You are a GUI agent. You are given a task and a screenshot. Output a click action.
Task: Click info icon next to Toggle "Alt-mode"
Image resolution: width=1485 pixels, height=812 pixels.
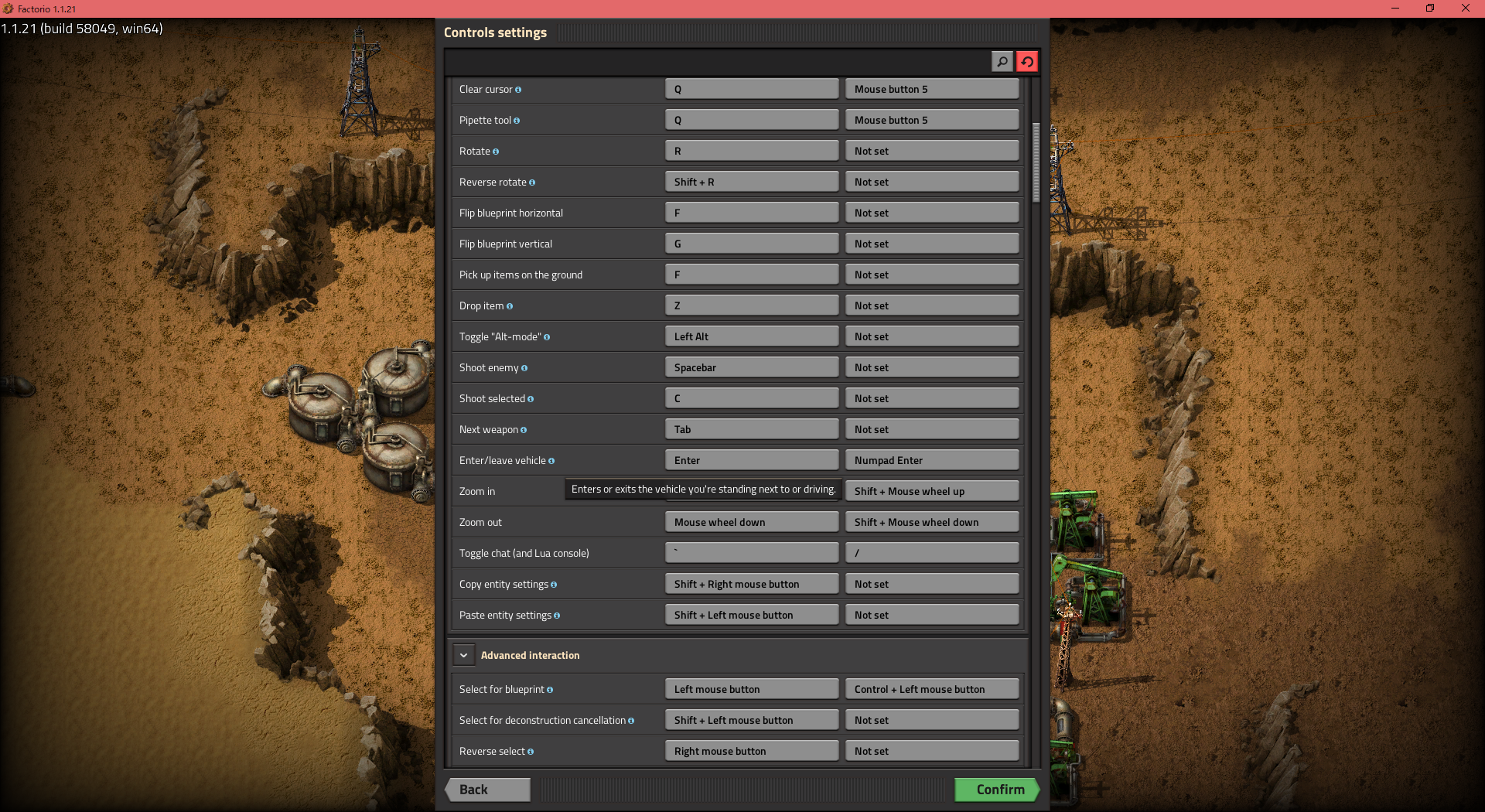547,337
